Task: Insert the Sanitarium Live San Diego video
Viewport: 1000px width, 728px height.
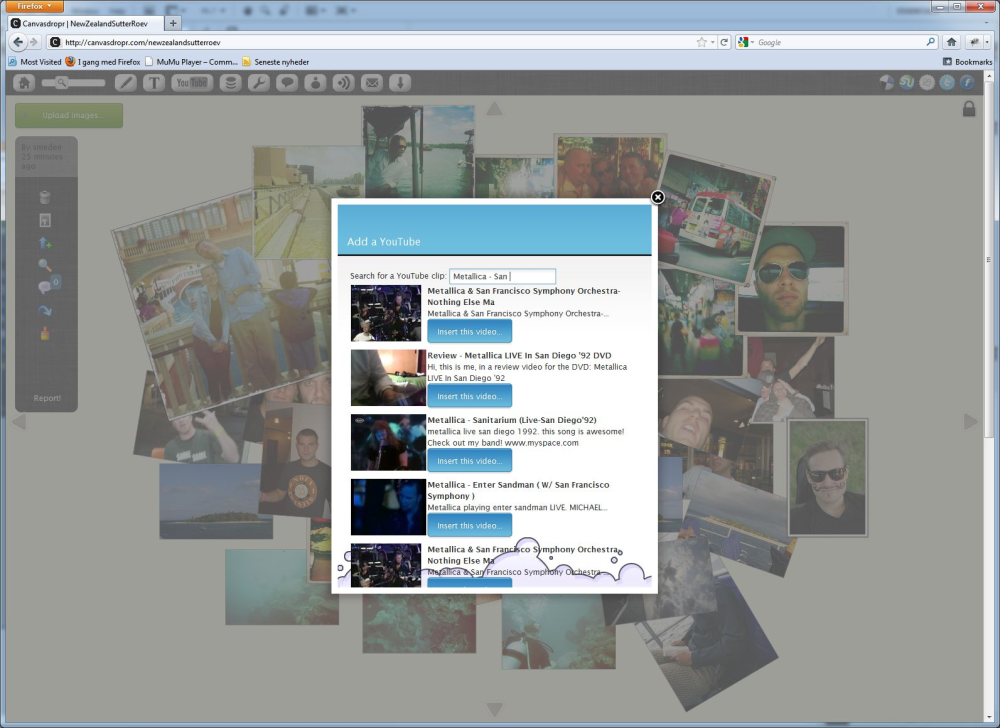Action: (x=469, y=461)
